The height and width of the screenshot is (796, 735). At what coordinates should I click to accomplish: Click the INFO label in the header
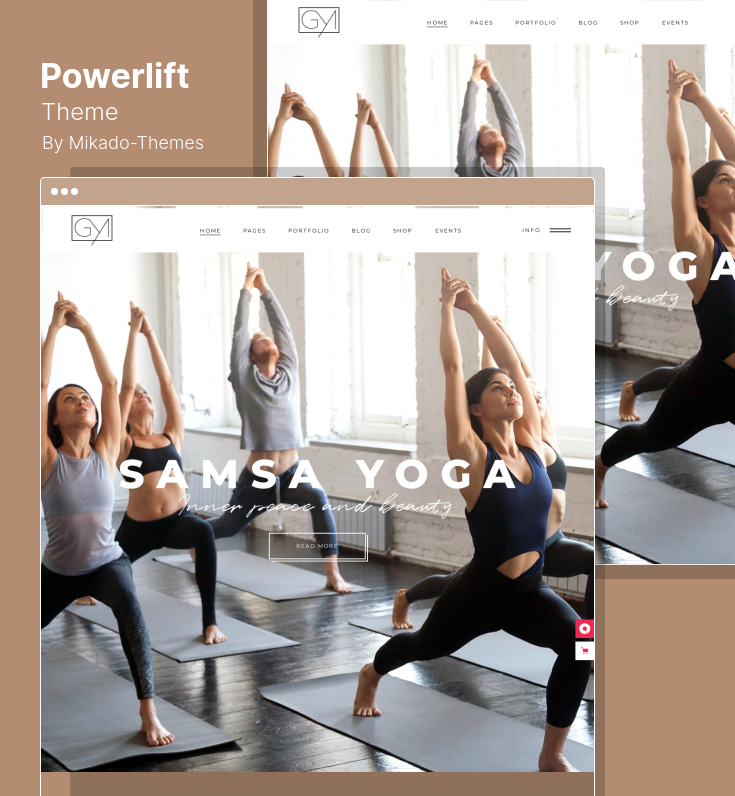pos(531,230)
